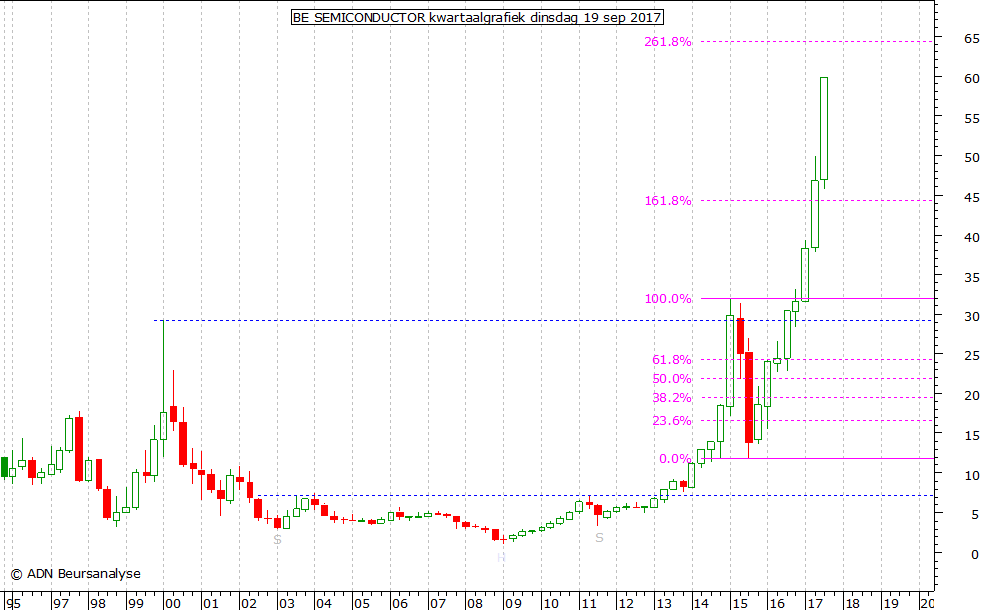Click price axis value 60
Viewport: 982px width, 610px height.
click(971, 79)
